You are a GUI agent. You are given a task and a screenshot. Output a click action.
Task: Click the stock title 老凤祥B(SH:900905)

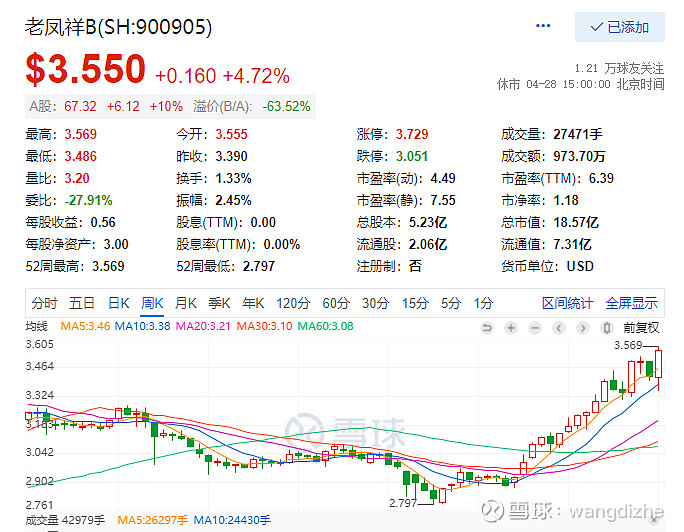(118, 27)
